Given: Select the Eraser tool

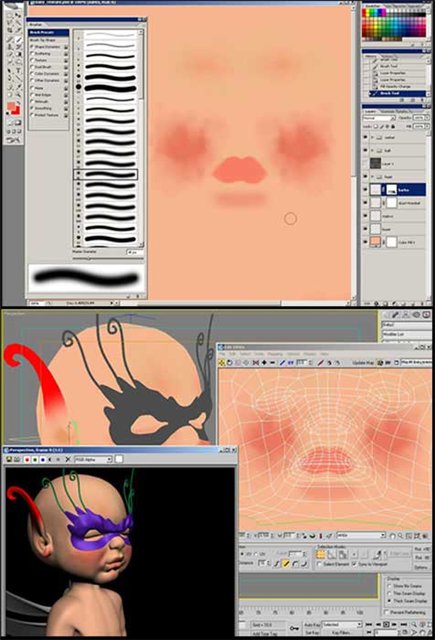Looking at the screenshot, I should click(9, 54).
